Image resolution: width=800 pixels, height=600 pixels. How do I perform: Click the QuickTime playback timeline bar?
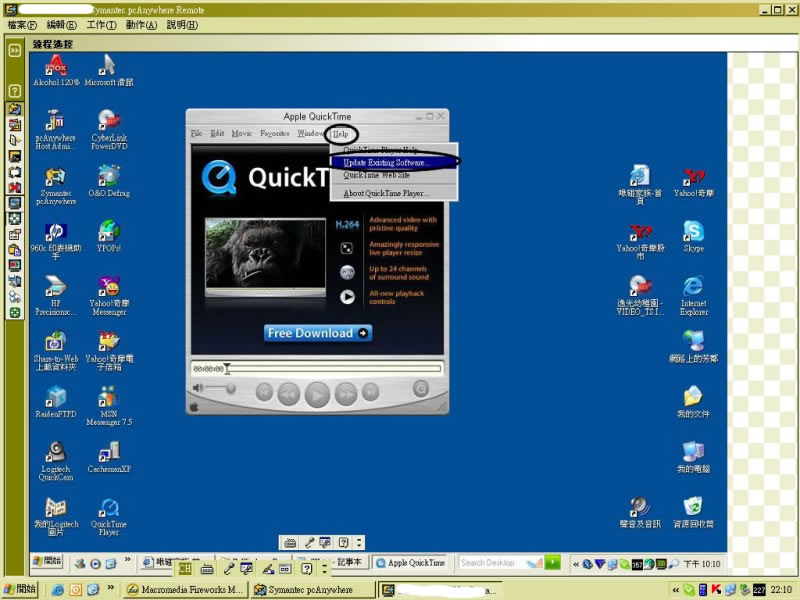(335, 368)
